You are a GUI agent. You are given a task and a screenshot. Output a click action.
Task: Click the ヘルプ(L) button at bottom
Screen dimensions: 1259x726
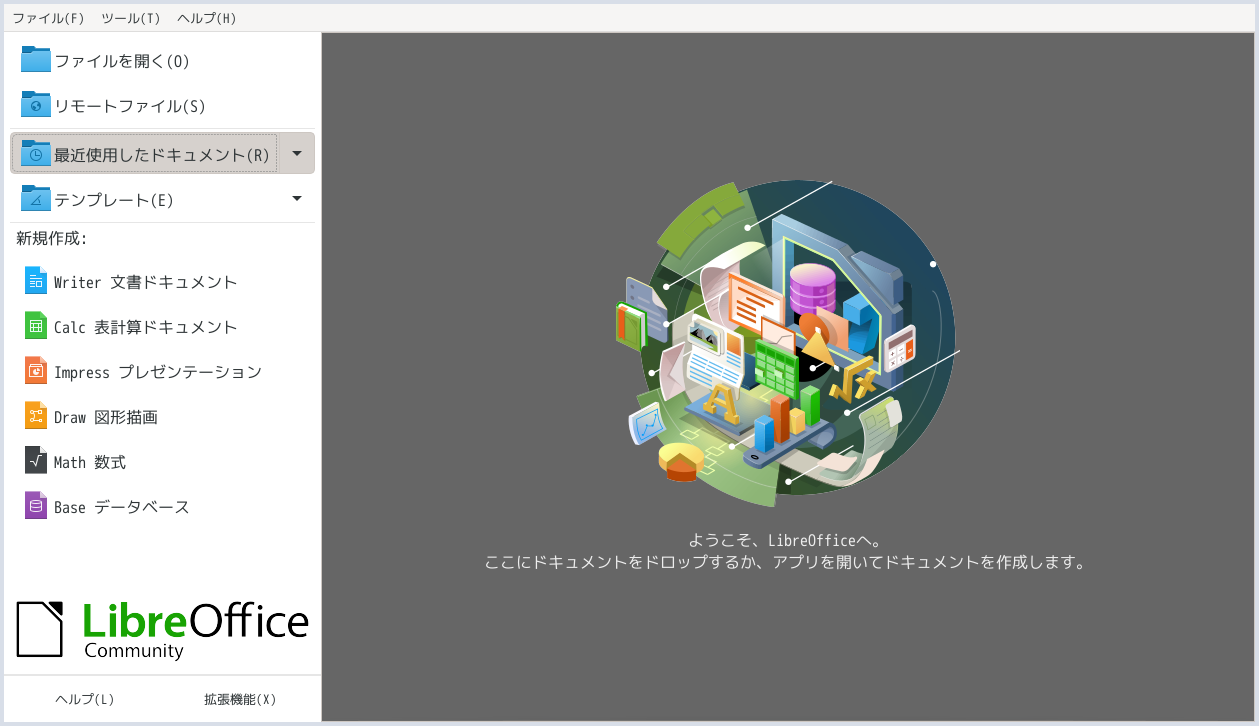tap(85, 699)
